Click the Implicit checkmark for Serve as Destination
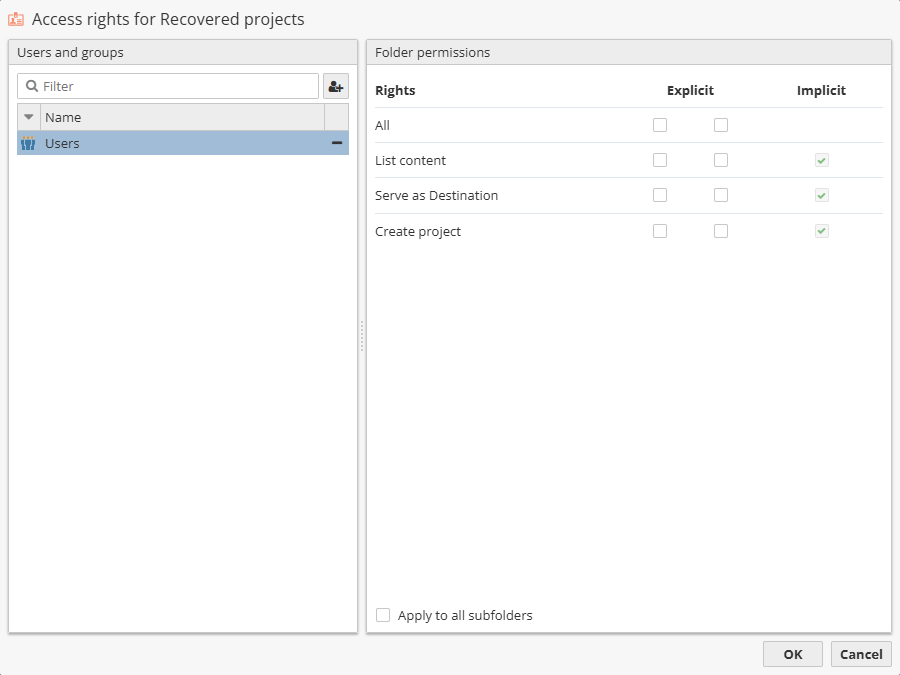Image resolution: width=900 pixels, height=675 pixels. [x=821, y=195]
